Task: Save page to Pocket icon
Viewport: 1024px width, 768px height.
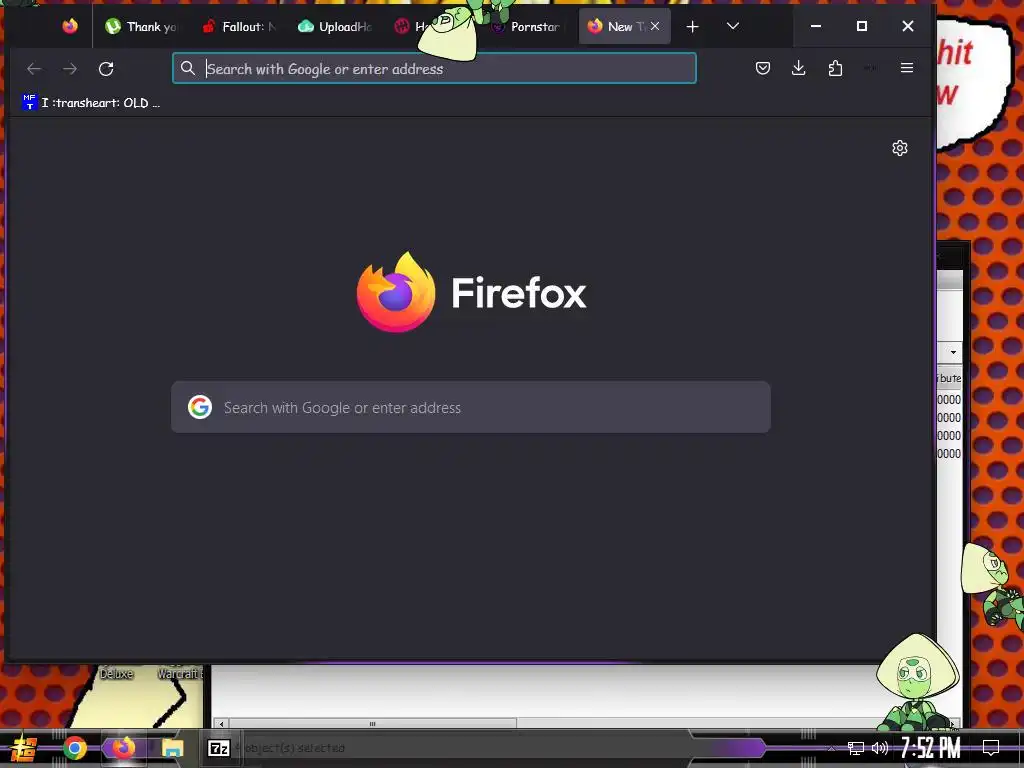Action: coord(763,68)
